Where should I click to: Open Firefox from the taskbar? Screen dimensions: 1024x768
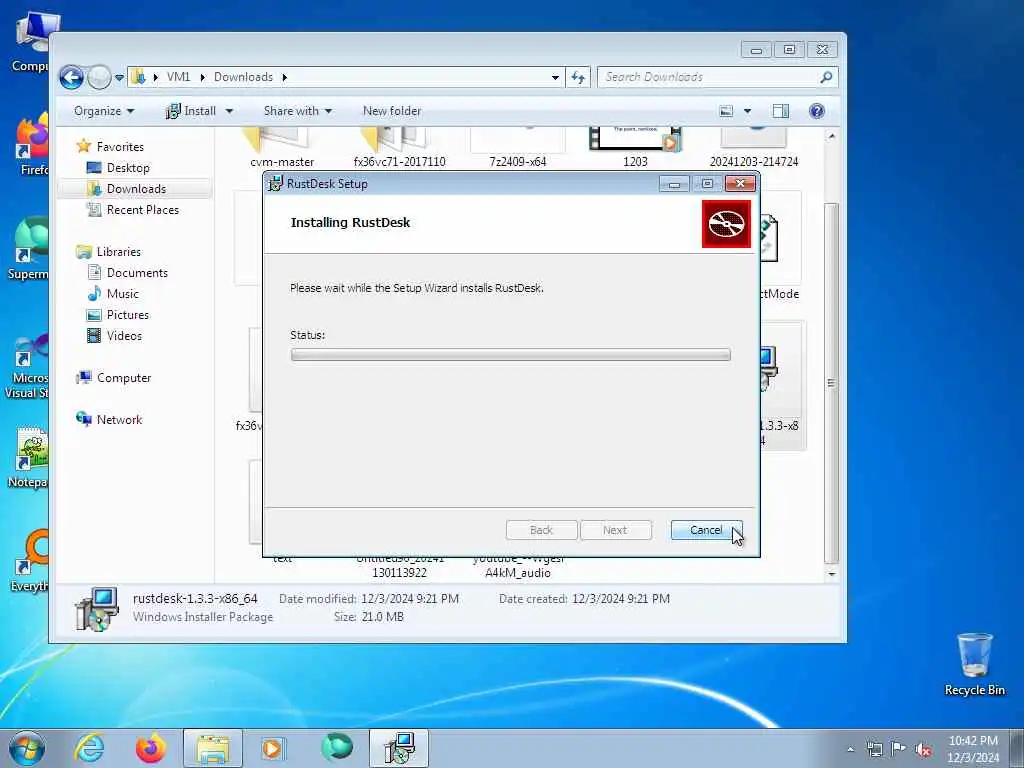[x=151, y=748]
